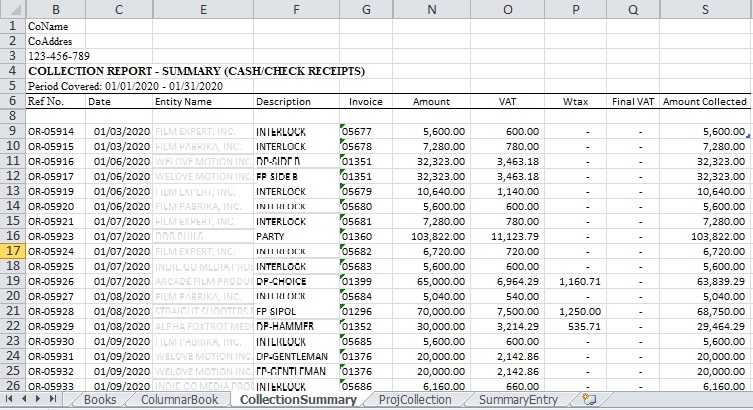Click the Ref No. header cell
The height and width of the screenshot is (410, 753).
pyautogui.click(x=56, y=101)
